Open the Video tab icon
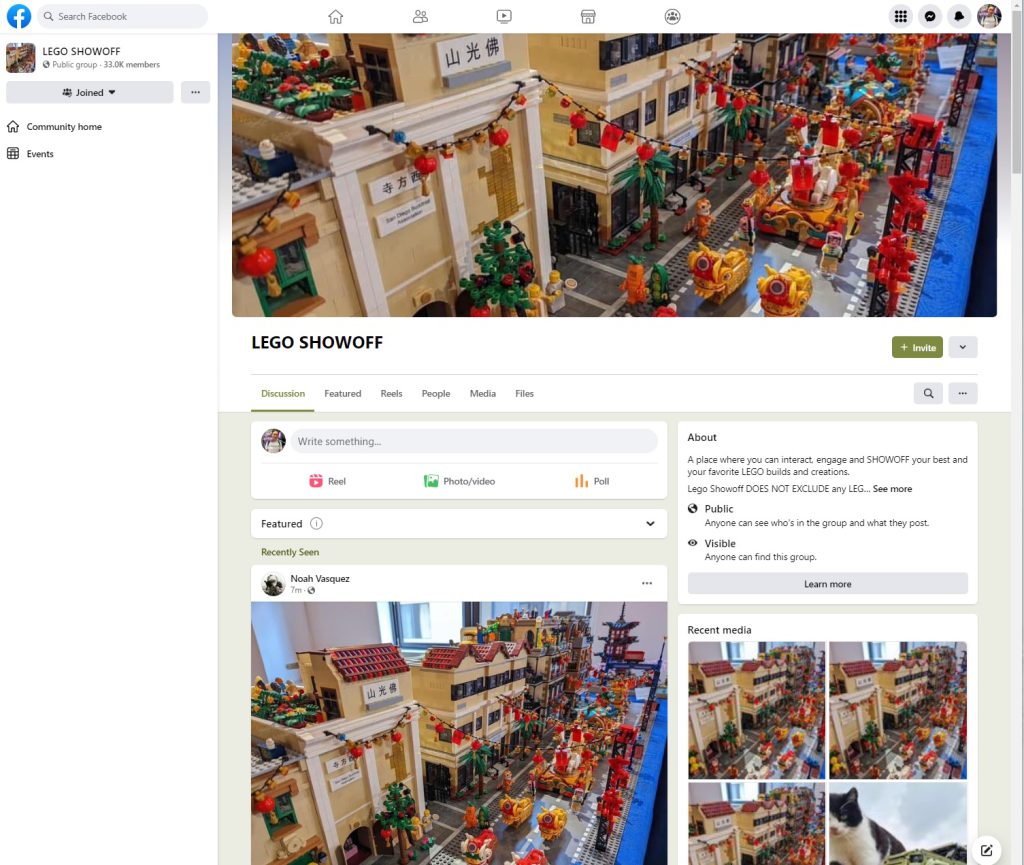The width and height of the screenshot is (1024, 865). click(504, 16)
